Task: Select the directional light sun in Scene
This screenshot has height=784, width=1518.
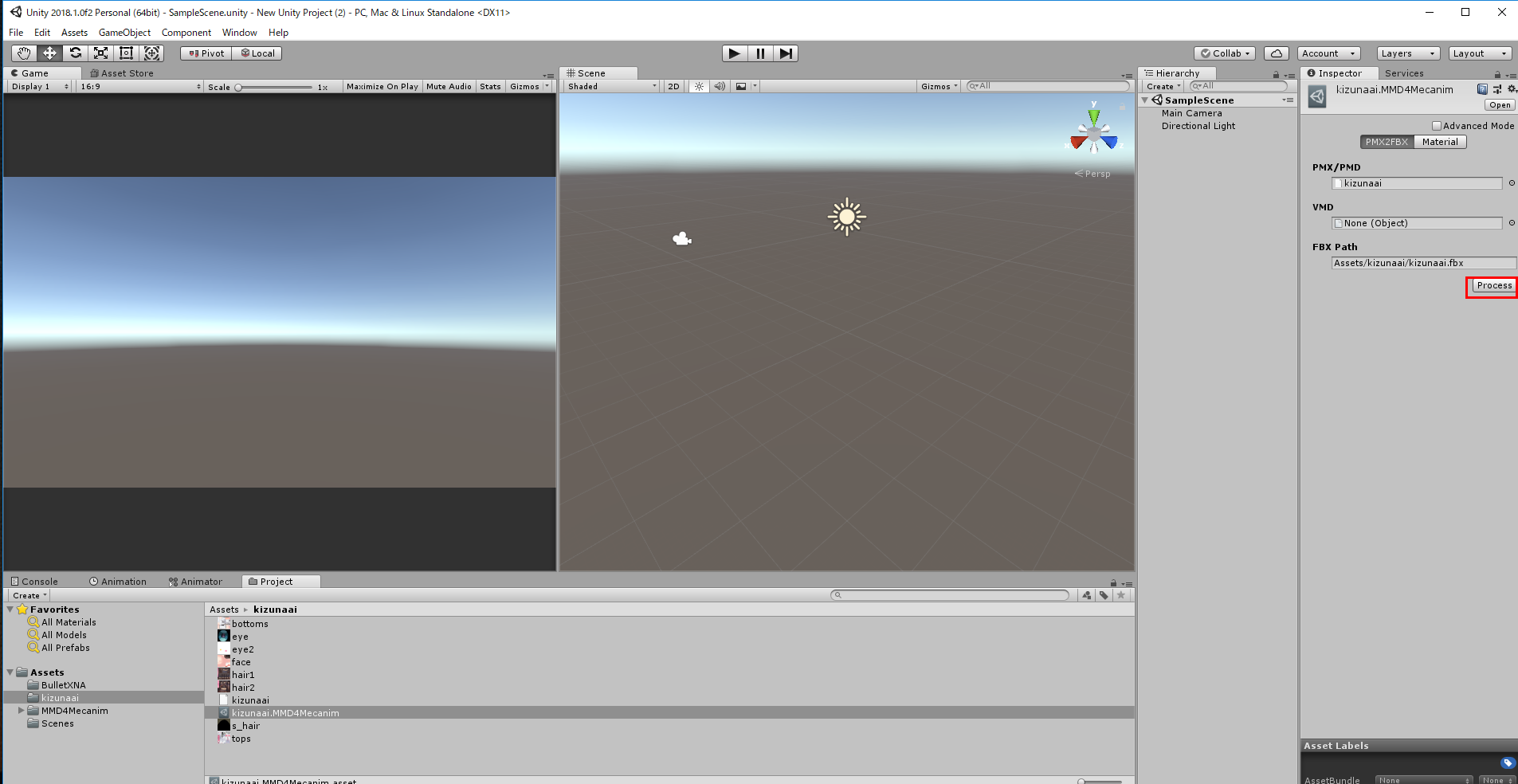Action: click(x=846, y=217)
